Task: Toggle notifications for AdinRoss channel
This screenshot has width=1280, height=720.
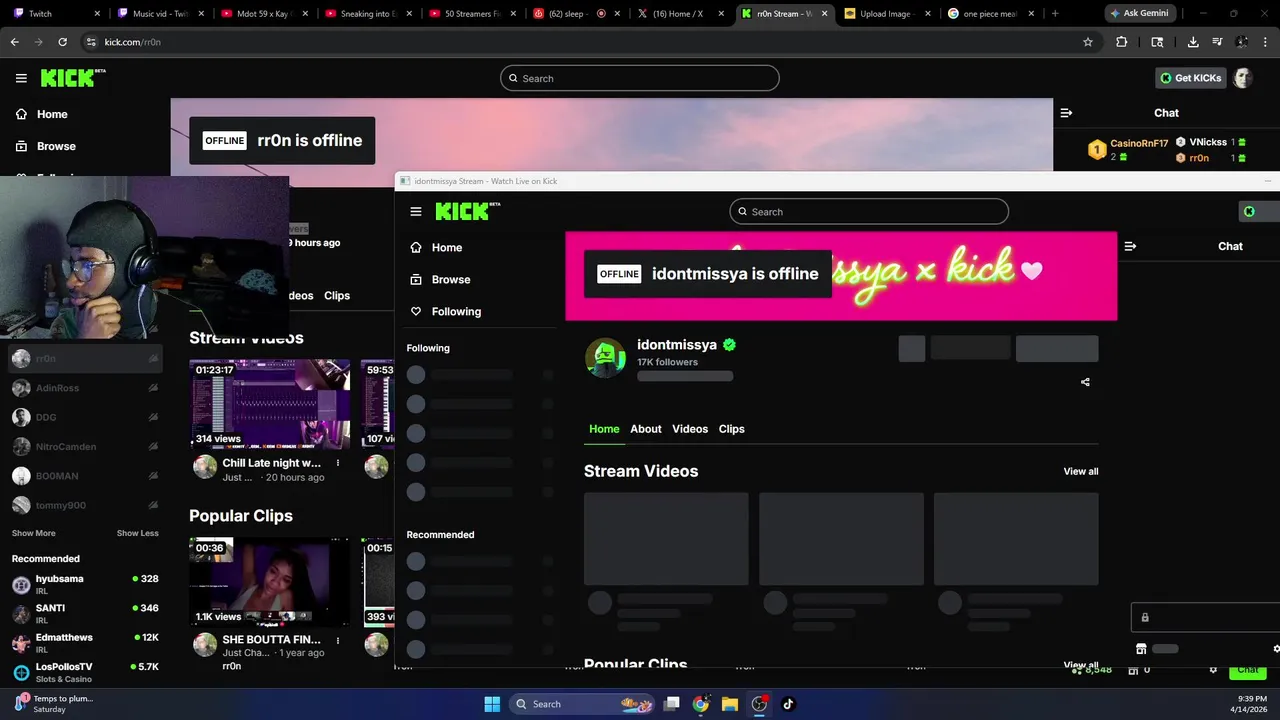Action: 153,388
